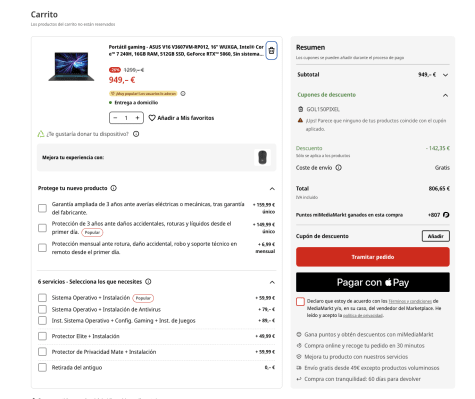Check Inst. Sistema Operativo + Config. Gaming
The image size is (475, 399).
tap(42, 321)
